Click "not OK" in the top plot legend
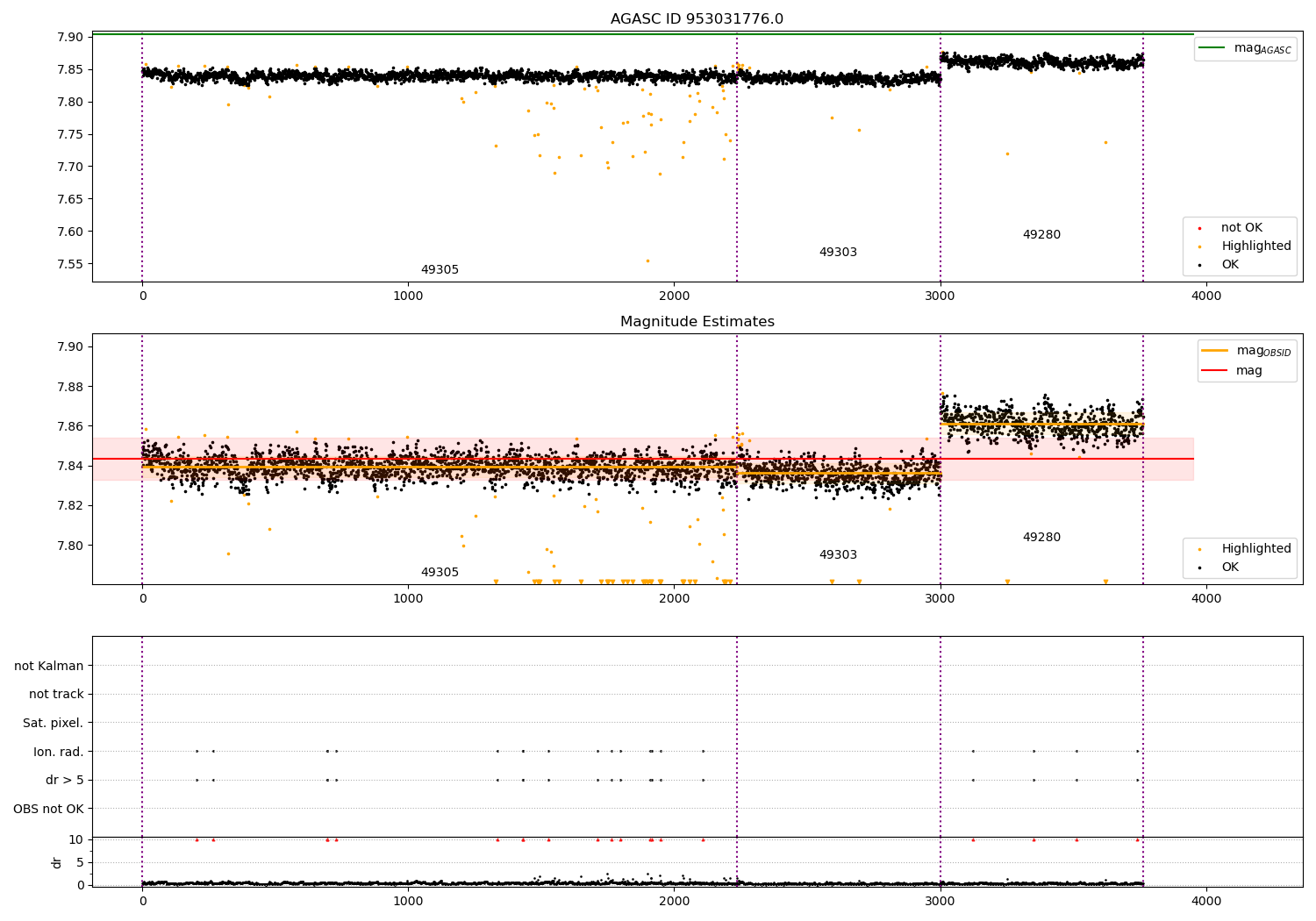This screenshot has height=921, width=1316. [x=1241, y=228]
